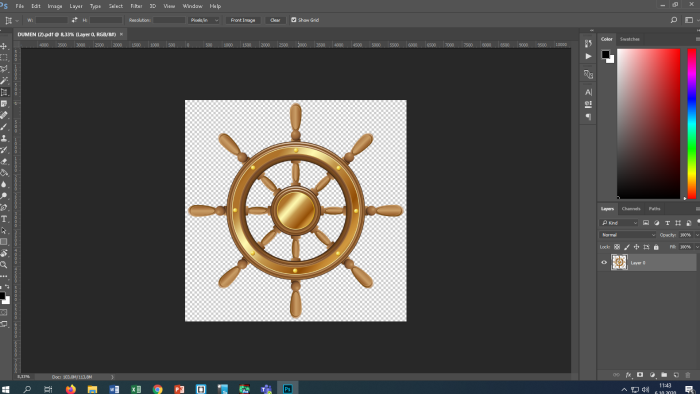Screen dimensions: 700x394
Task: Select the Lasso tool
Action: [4, 69]
